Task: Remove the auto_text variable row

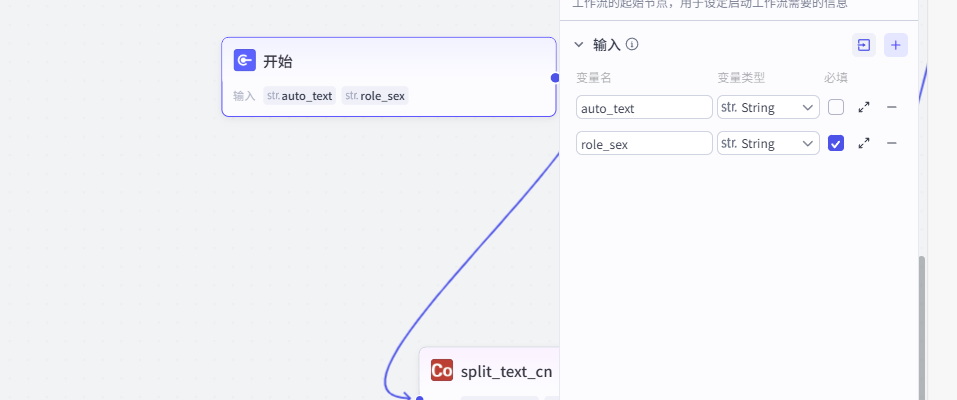Action: [891, 107]
